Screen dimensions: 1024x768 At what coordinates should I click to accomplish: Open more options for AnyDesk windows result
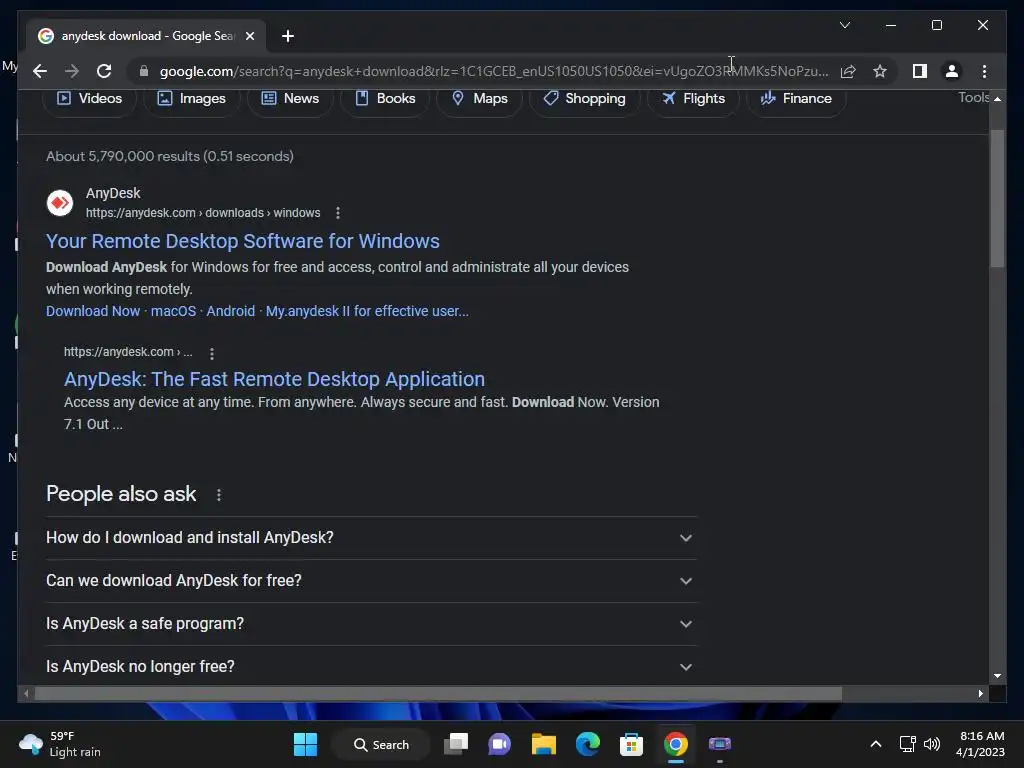338,213
